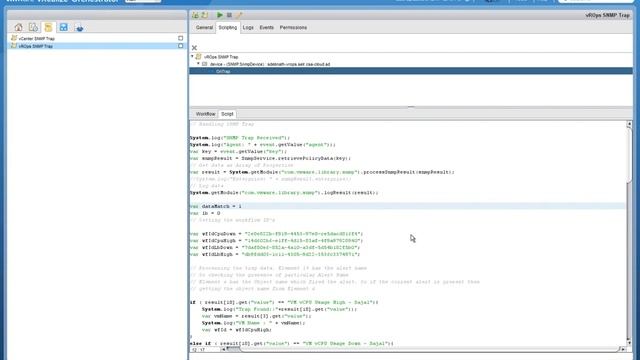The height and width of the screenshot is (360, 640).
Task: Click line 'var key = event.getValue'
Action: pyautogui.click(x=239, y=151)
